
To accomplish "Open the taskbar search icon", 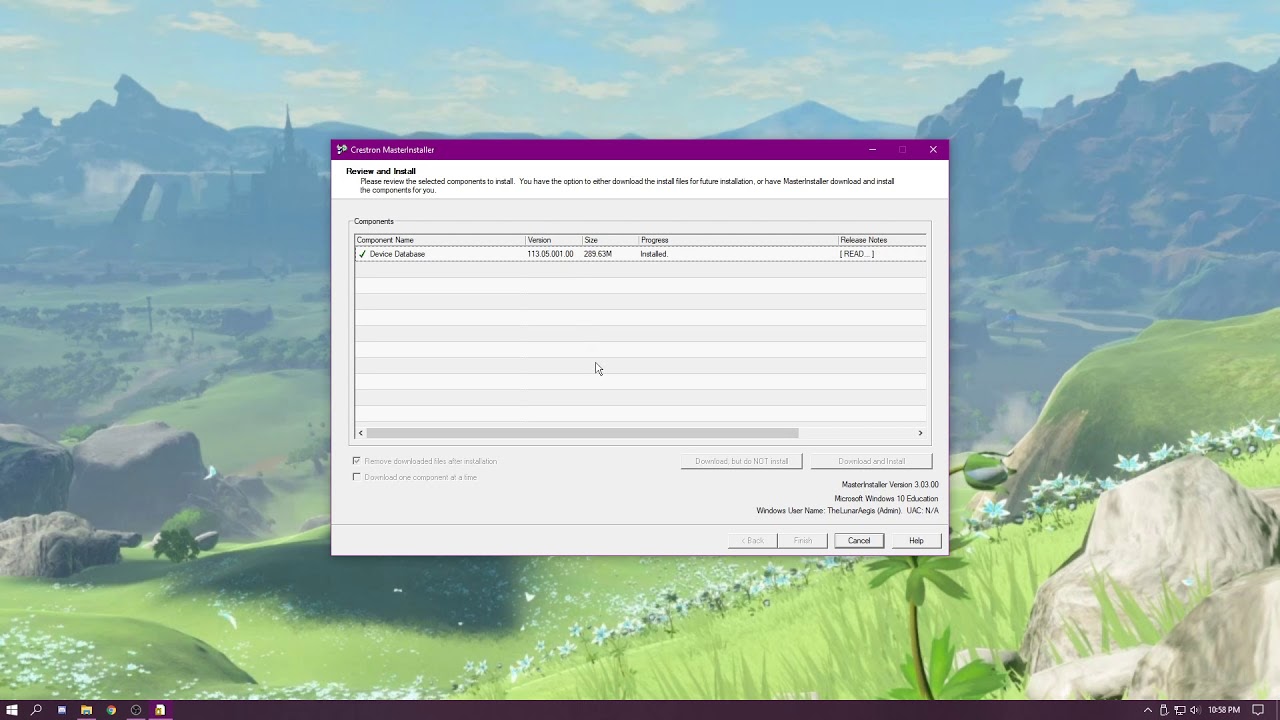I will [37, 710].
